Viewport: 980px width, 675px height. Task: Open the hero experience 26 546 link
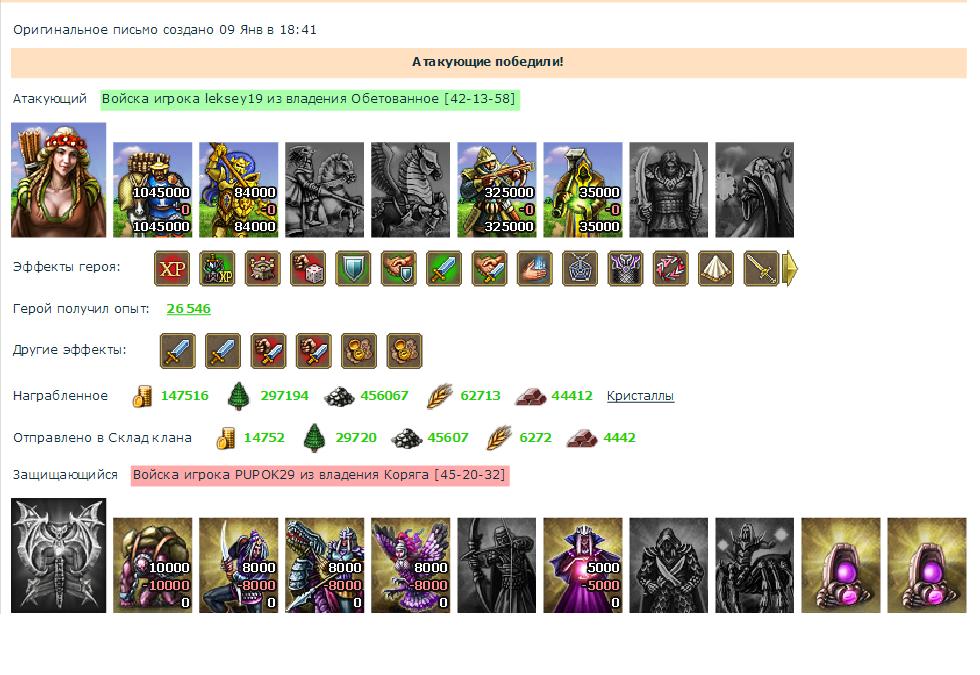189,309
